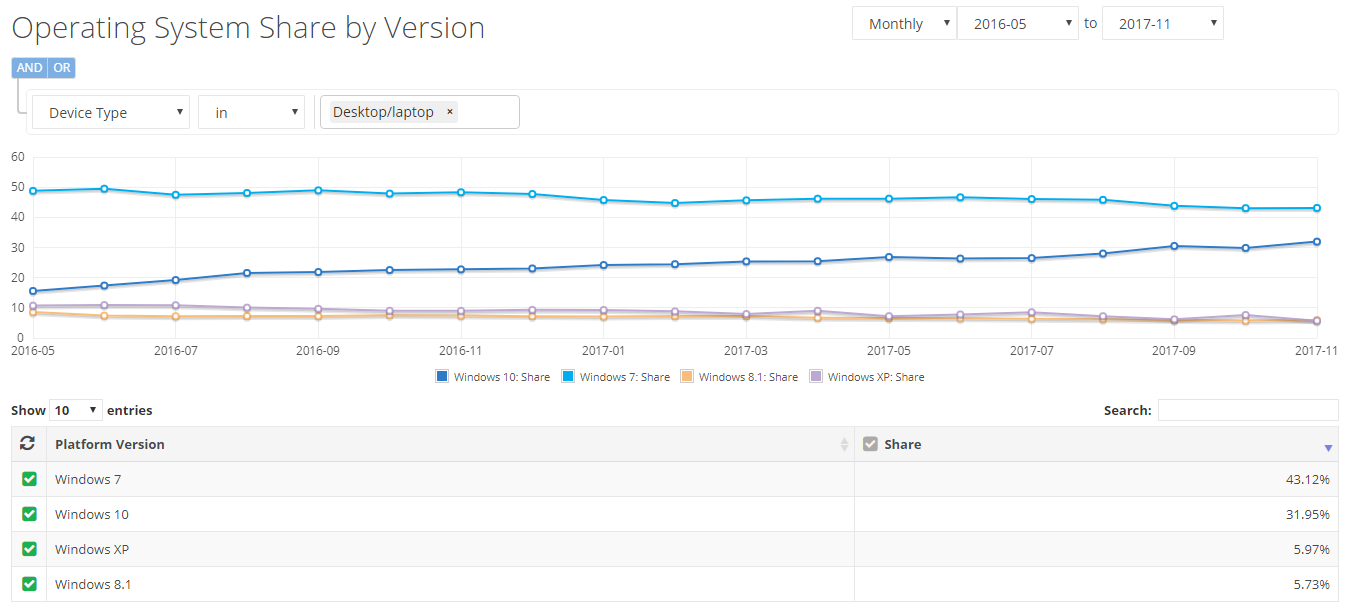Image resolution: width=1348 pixels, height=602 pixels.
Task: Open the Show entries count dropdown
Action: (x=76, y=410)
